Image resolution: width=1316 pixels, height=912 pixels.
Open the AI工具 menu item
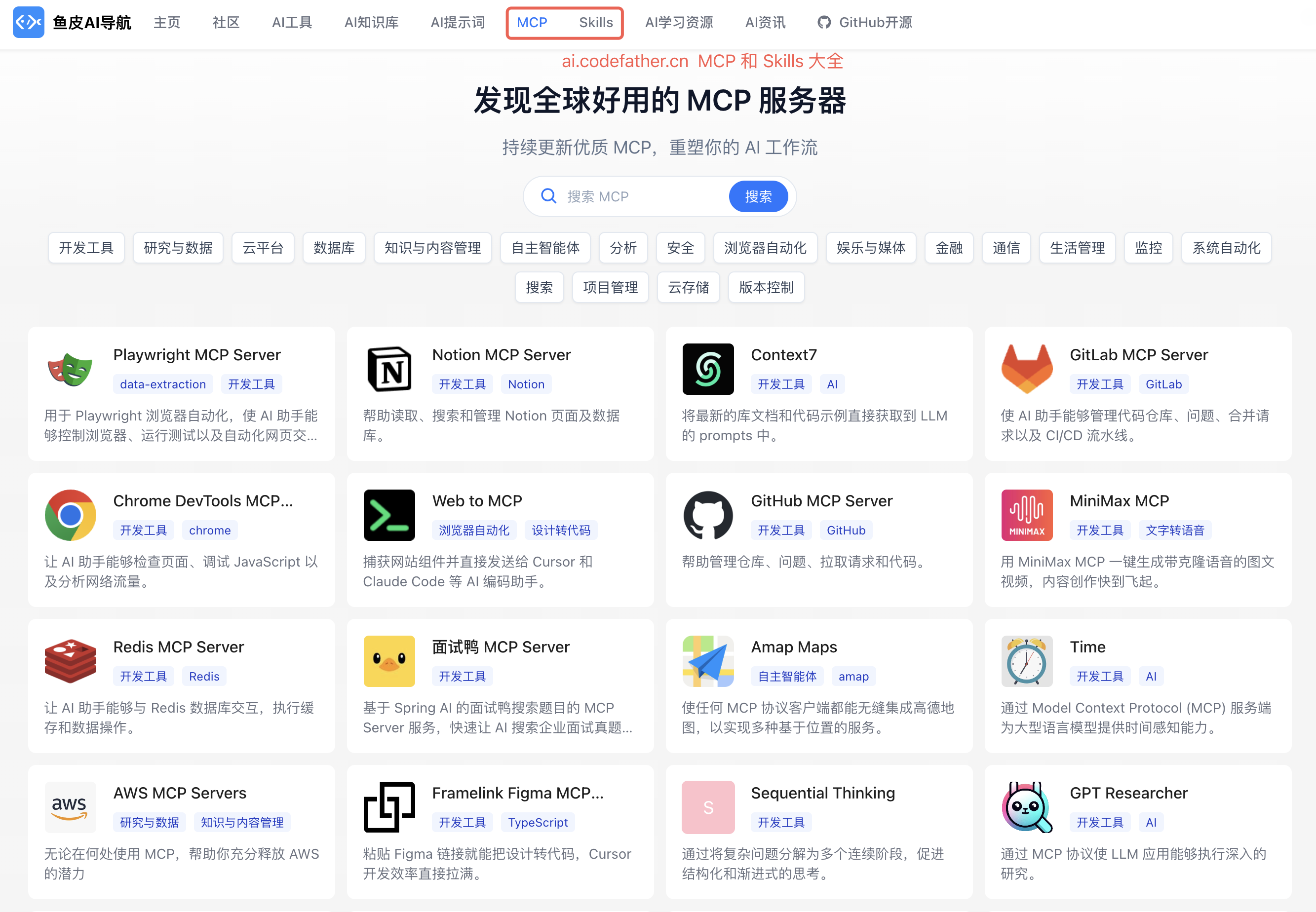point(291,22)
